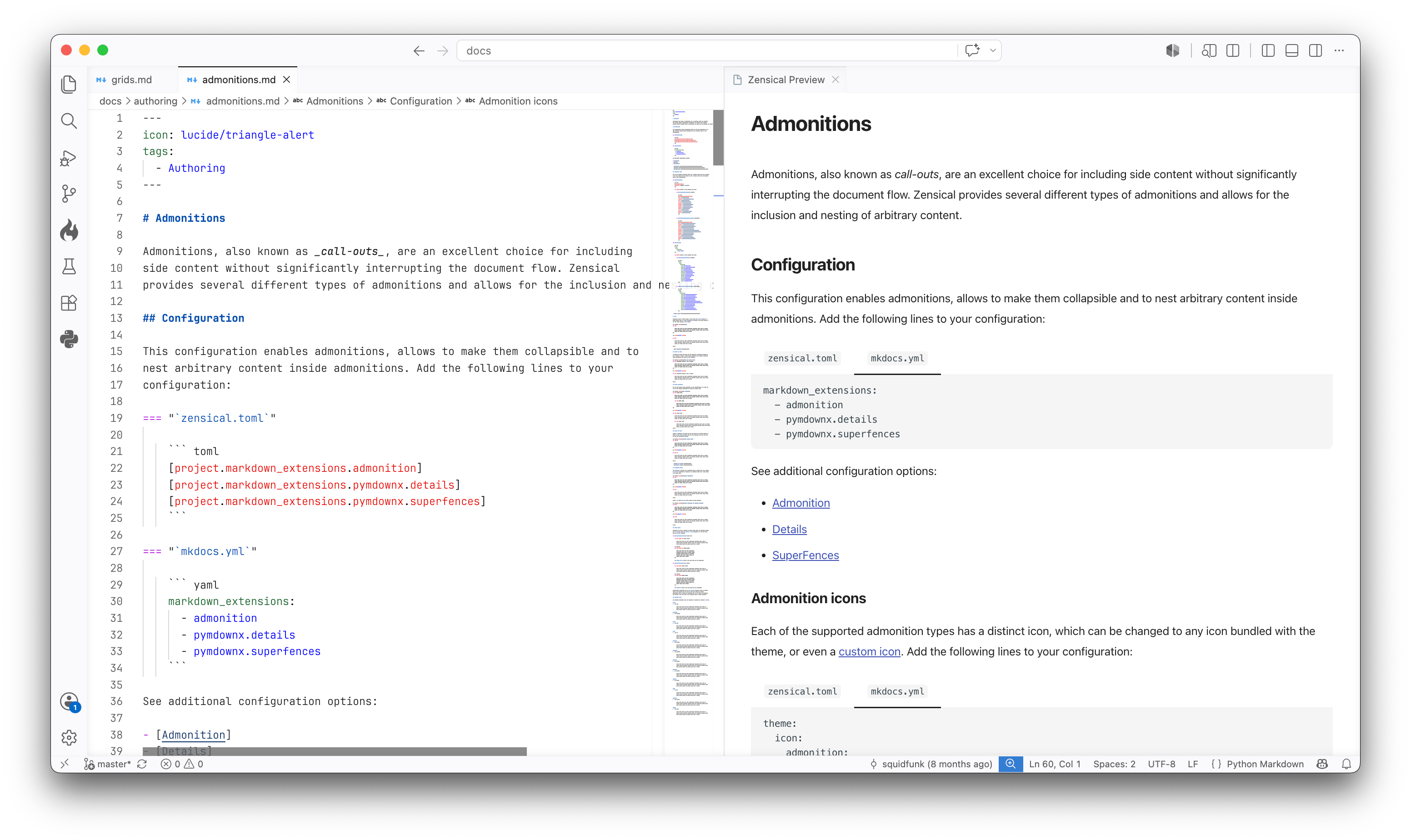Screen dimensions: 1411x840
Task: Go to line via Ln 60, Col 1
Action: (x=1055, y=764)
